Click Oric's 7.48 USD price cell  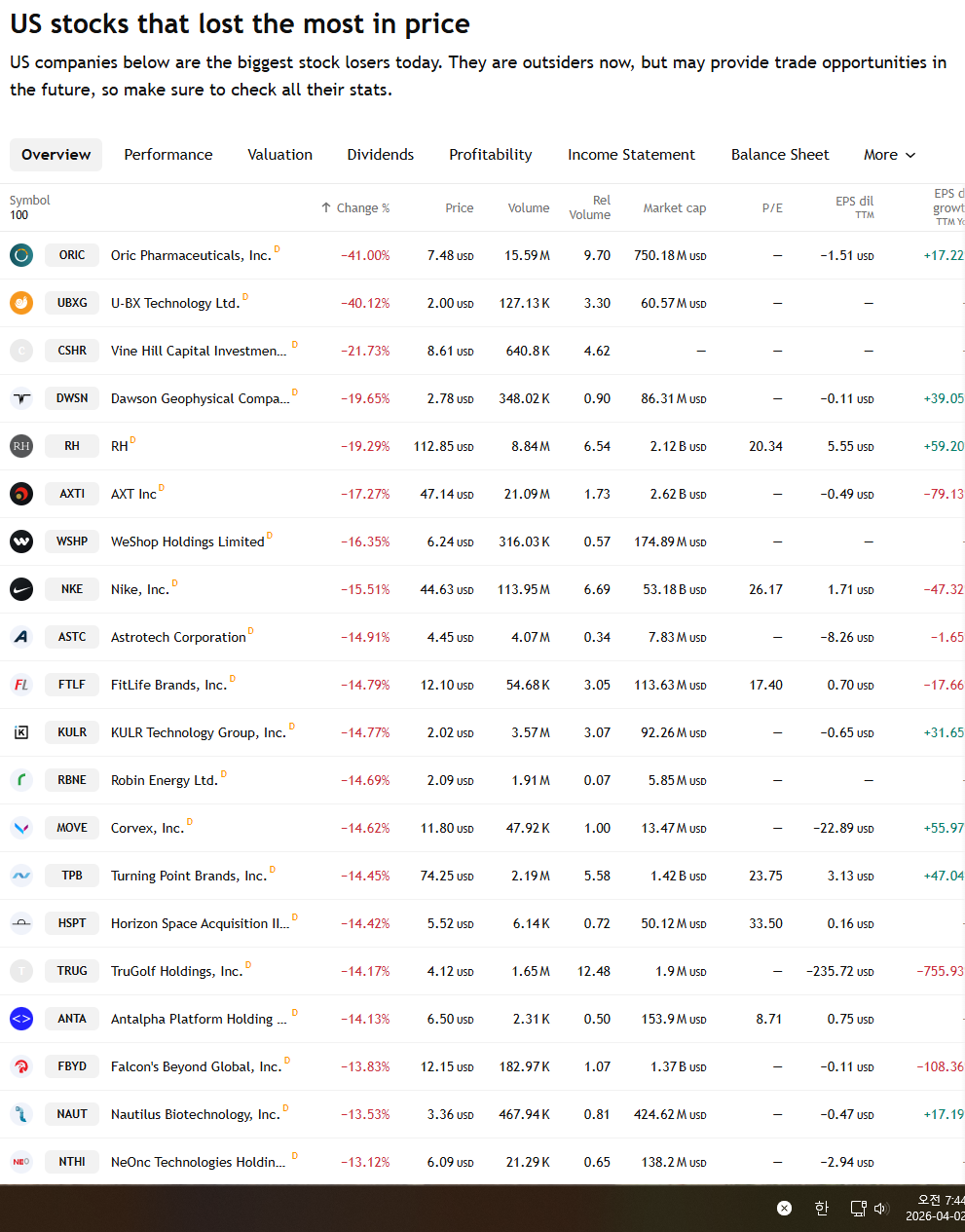tap(450, 255)
